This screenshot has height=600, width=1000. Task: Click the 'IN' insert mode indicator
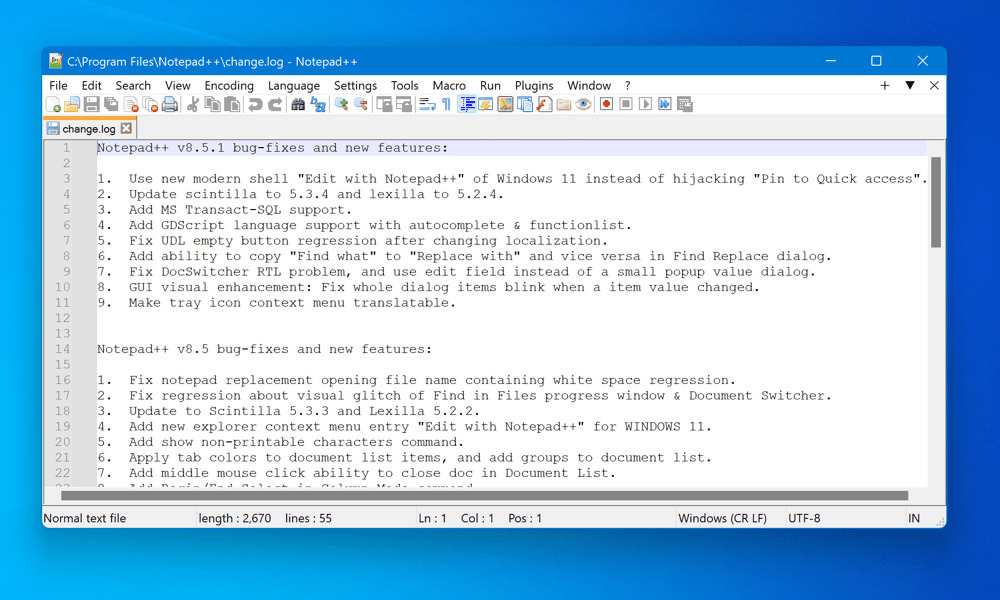pyautogui.click(x=914, y=518)
